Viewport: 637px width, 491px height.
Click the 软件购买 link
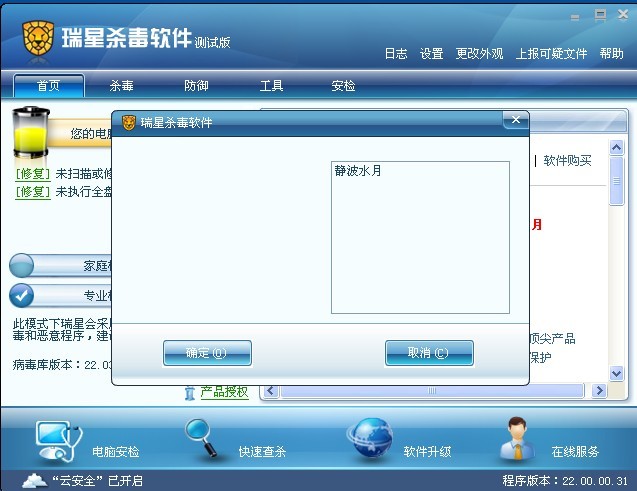tap(567, 161)
